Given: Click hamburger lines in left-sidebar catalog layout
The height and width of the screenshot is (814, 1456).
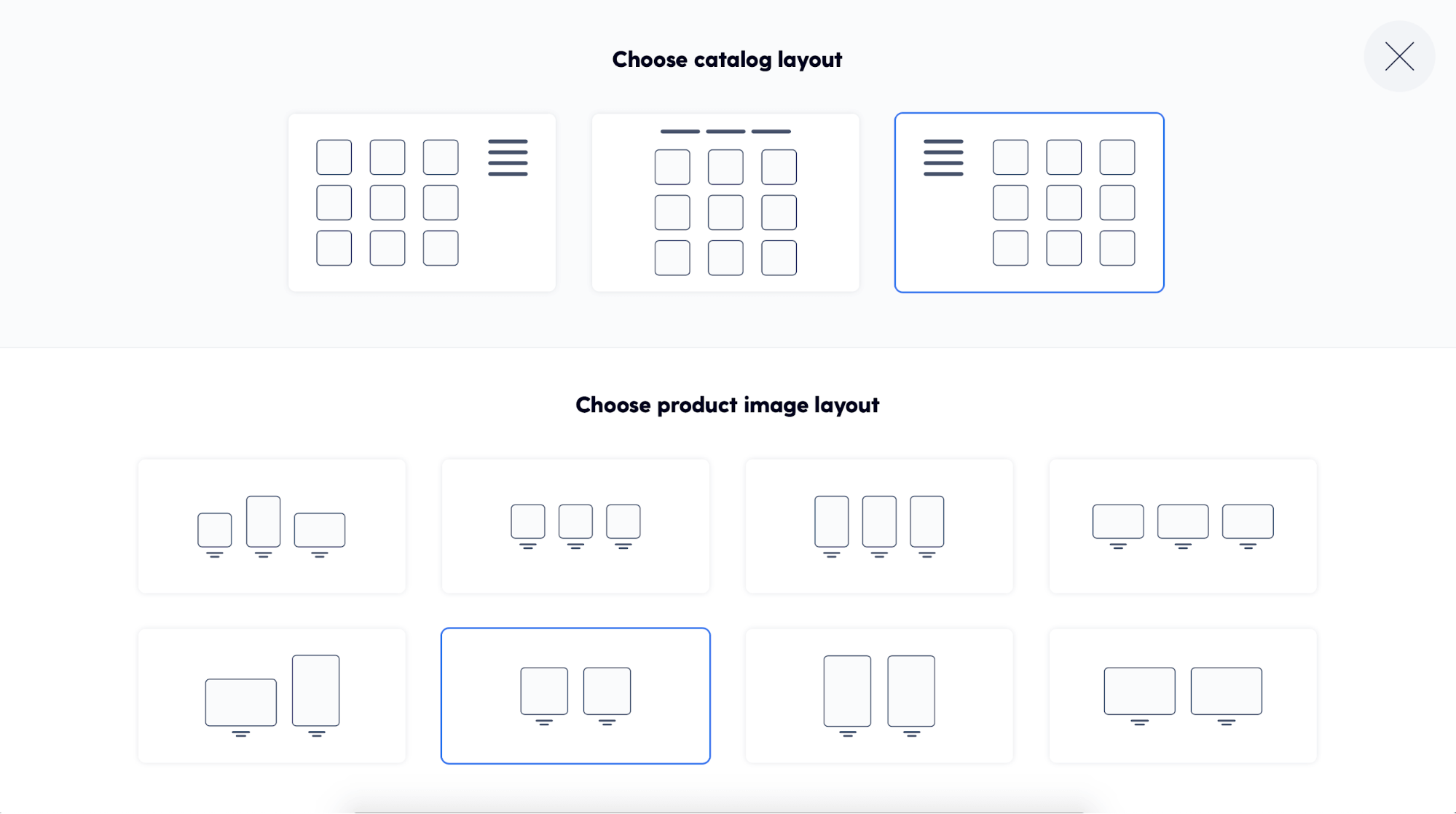Looking at the screenshot, I should click(943, 157).
